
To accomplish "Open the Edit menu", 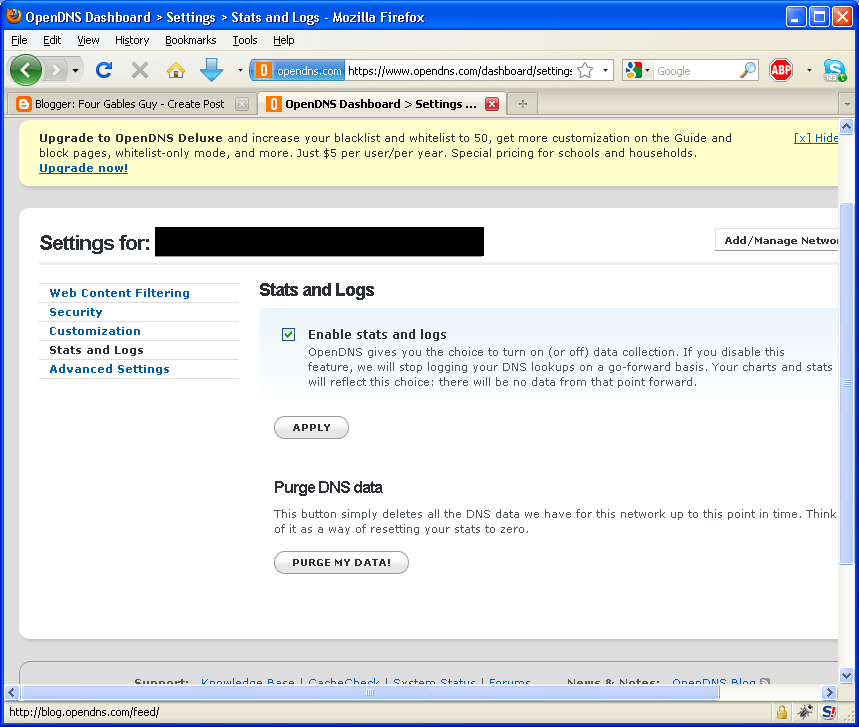I will tap(52, 40).
